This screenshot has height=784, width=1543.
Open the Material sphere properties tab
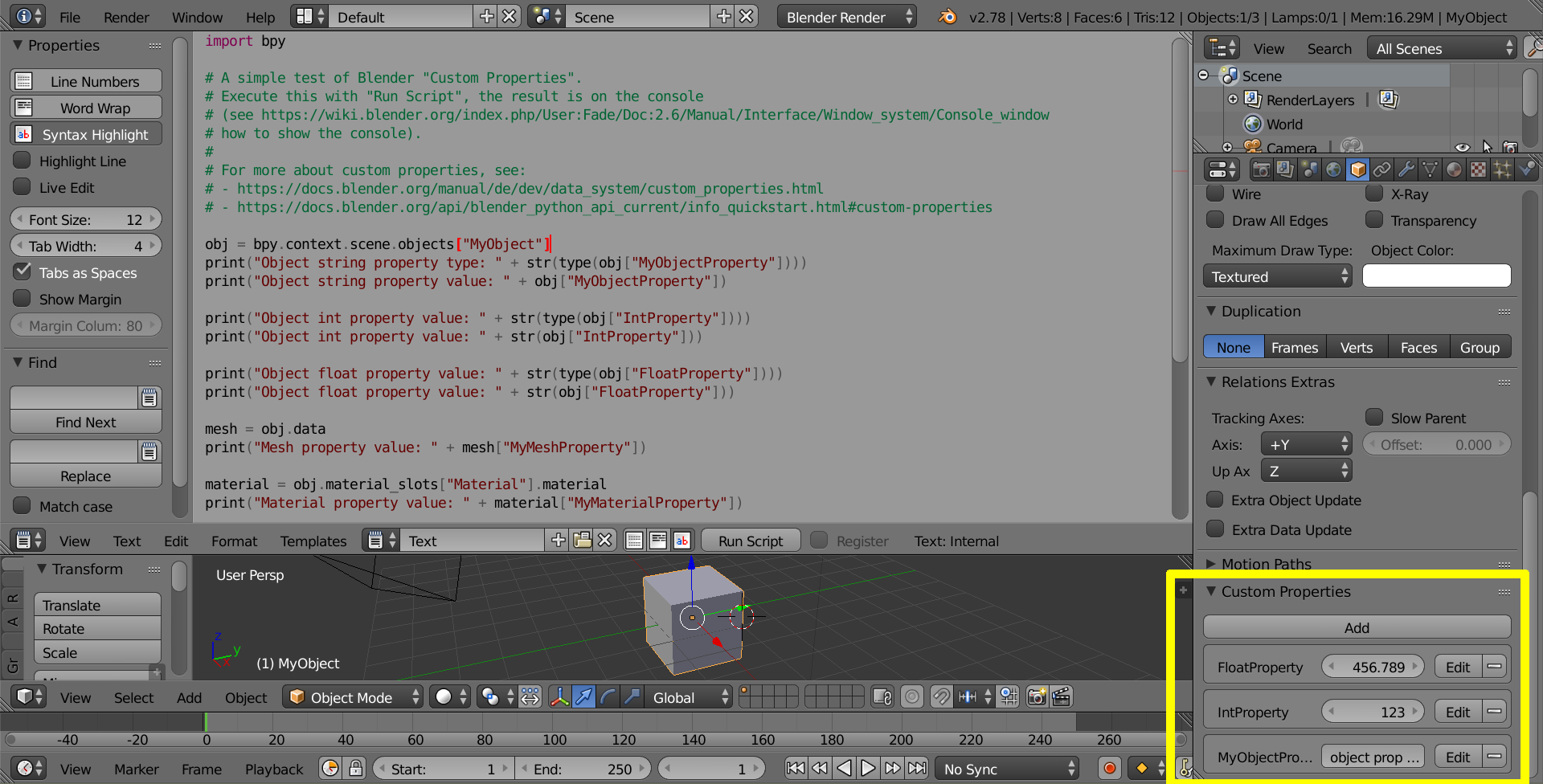coord(1454,169)
